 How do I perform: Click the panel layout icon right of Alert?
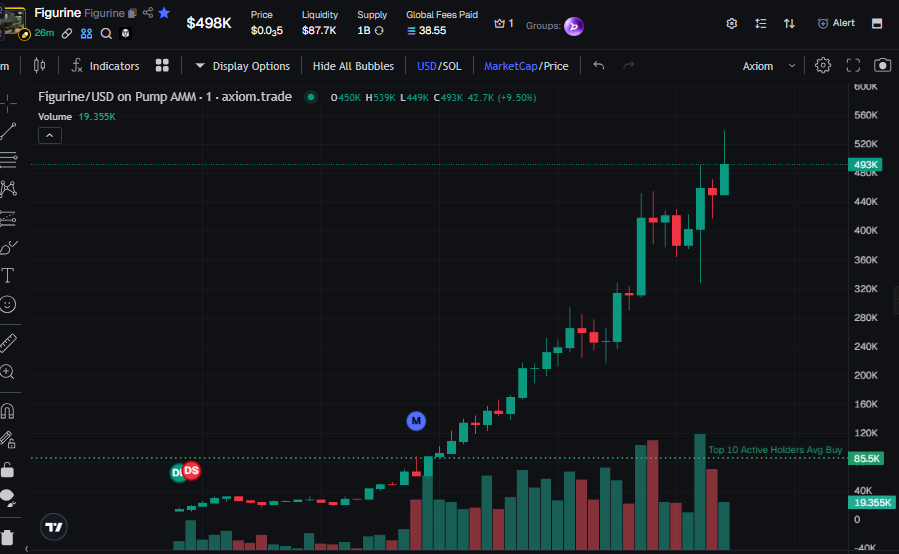(877, 24)
